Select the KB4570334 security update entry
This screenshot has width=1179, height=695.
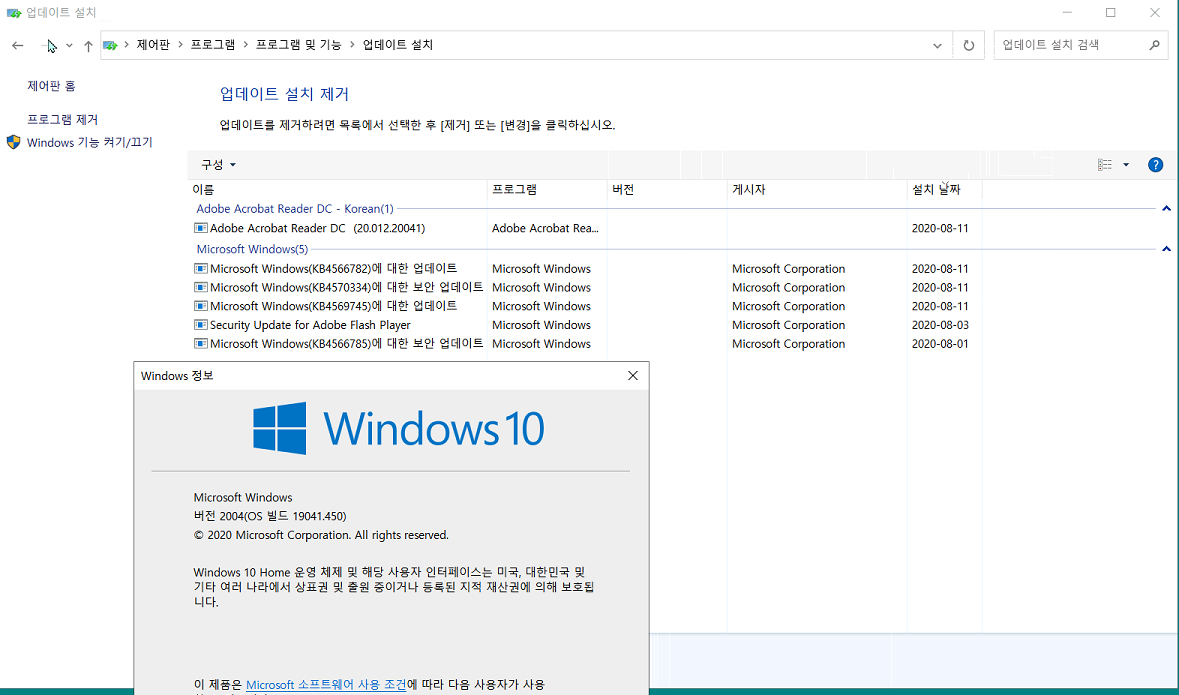pyautogui.click(x=347, y=287)
